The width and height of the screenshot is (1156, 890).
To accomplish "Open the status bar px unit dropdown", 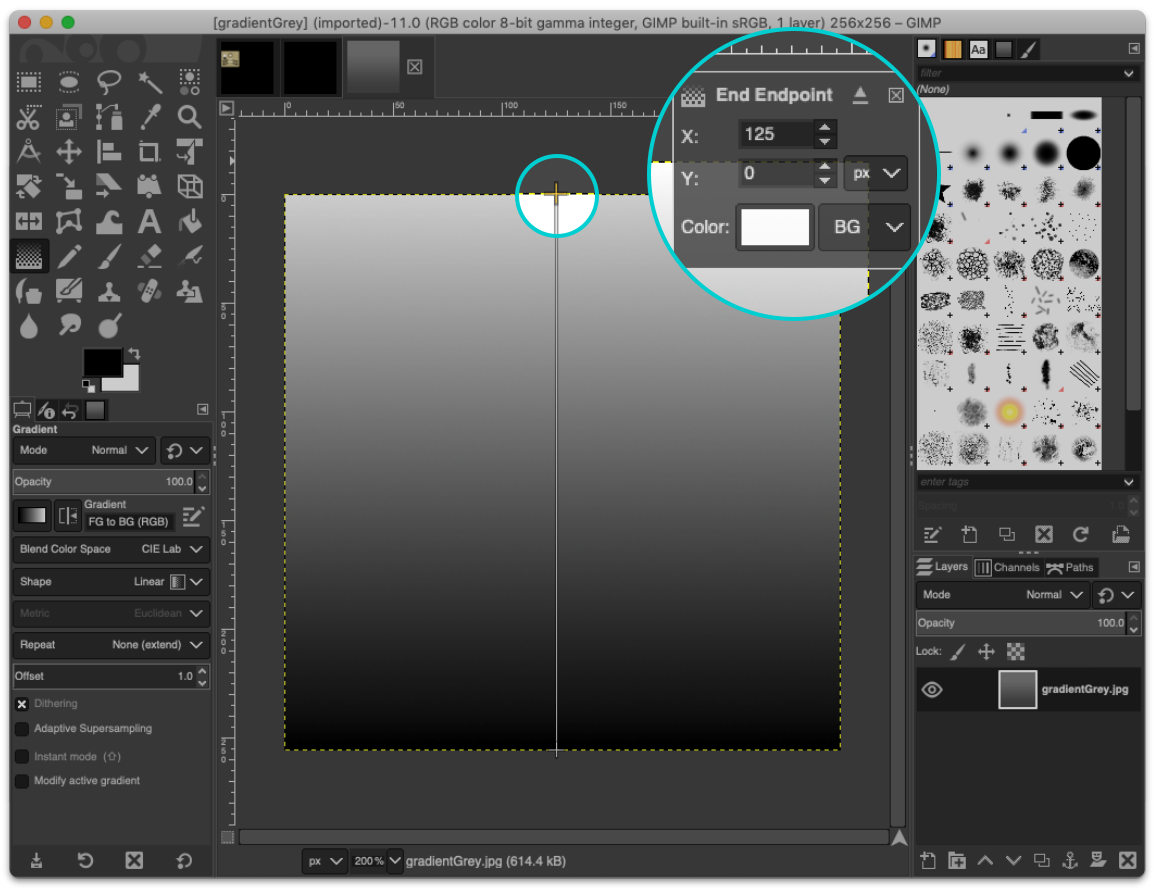I will (x=324, y=861).
